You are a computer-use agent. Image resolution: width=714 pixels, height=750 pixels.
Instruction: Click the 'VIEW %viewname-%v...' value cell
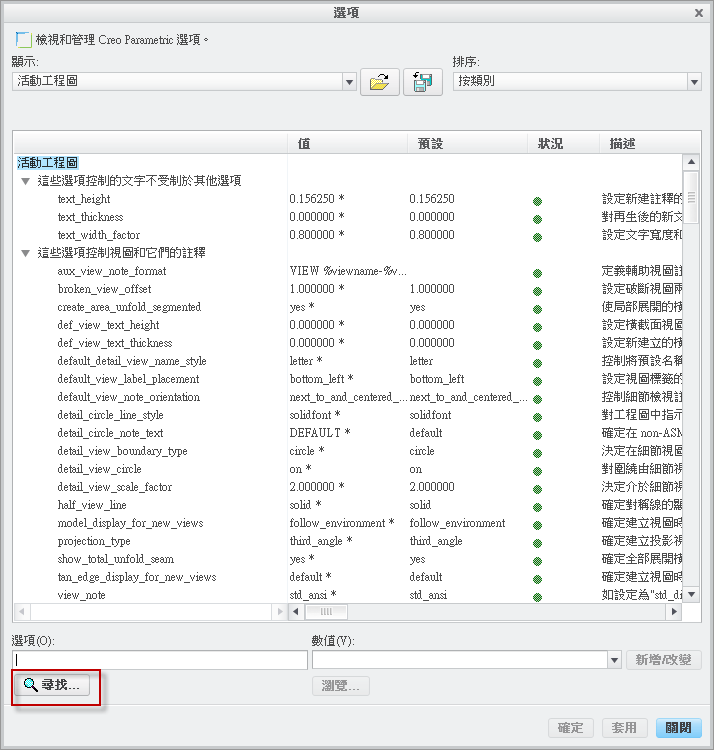pos(348,271)
